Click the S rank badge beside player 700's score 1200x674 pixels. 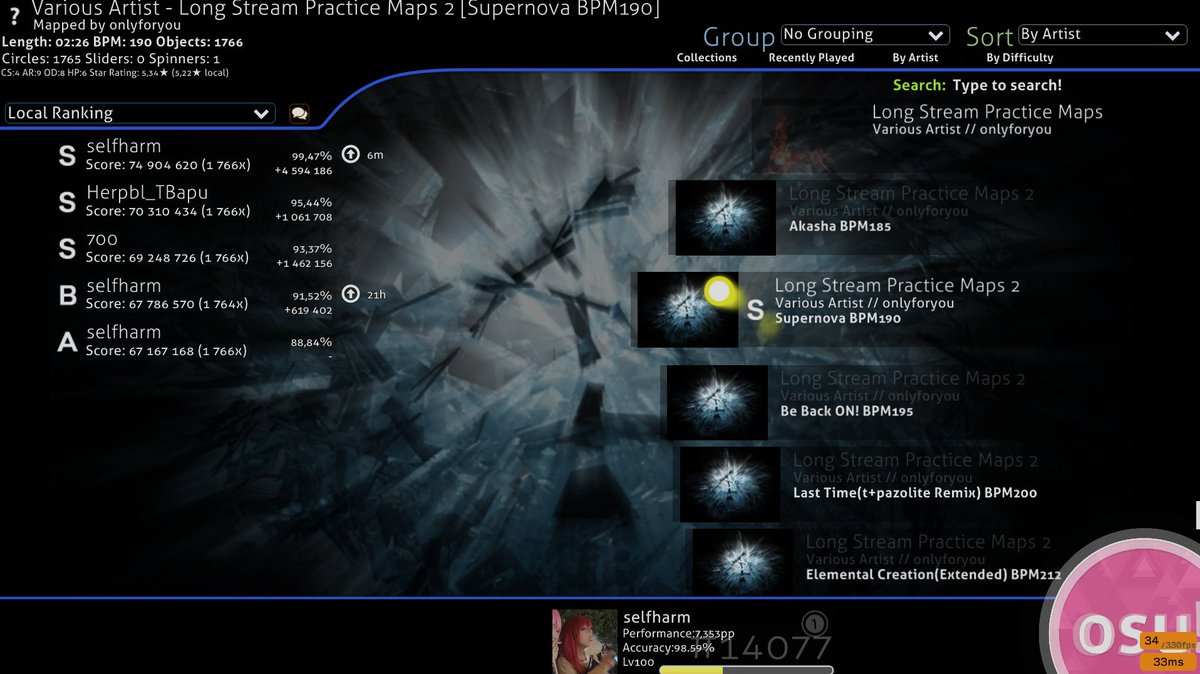coord(67,248)
